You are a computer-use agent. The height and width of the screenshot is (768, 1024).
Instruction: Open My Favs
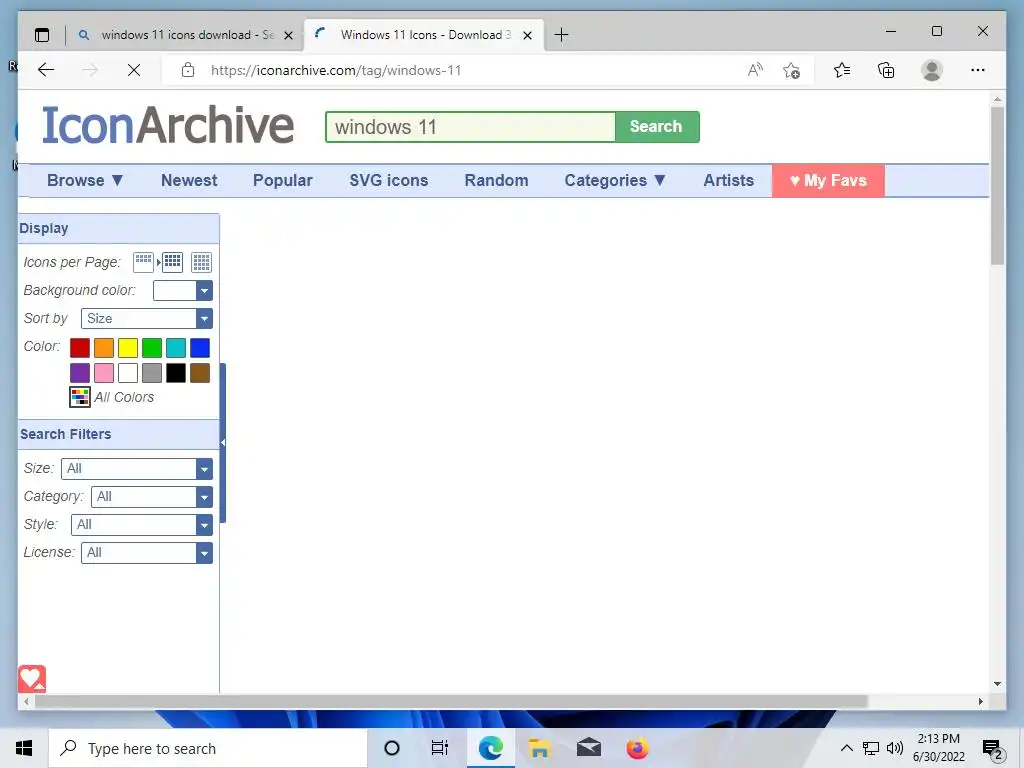[x=828, y=180]
